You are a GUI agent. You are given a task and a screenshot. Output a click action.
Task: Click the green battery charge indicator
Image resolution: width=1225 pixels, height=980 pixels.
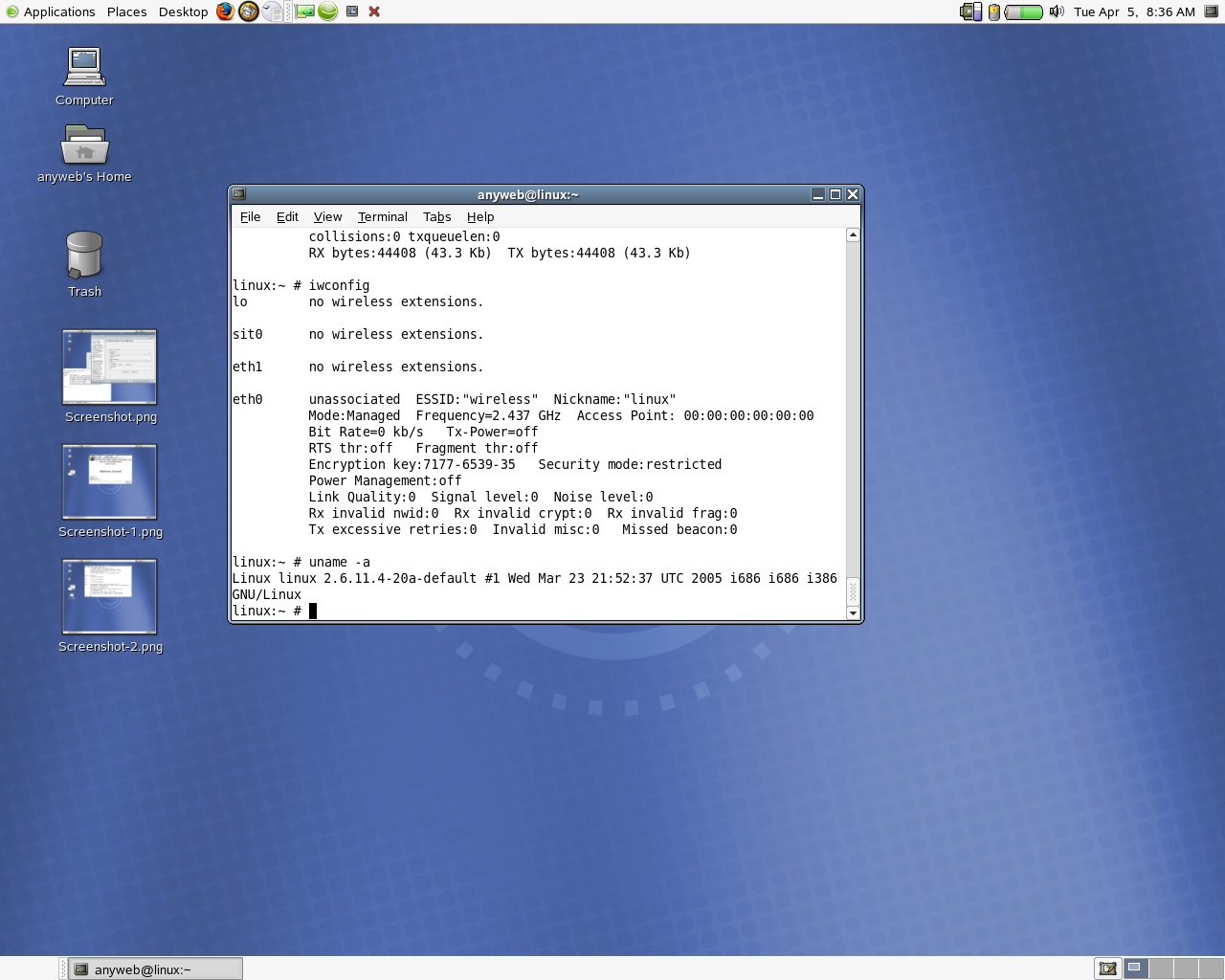[x=1024, y=11]
